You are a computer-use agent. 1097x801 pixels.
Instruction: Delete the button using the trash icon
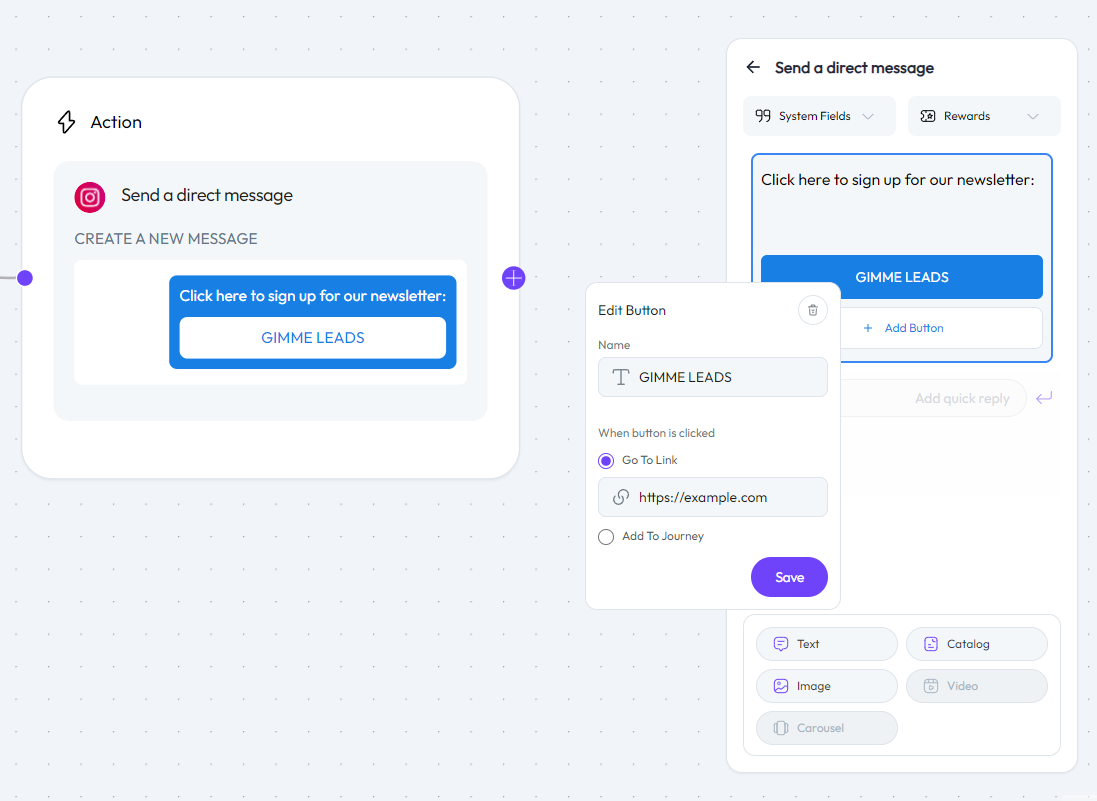click(813, 310)
